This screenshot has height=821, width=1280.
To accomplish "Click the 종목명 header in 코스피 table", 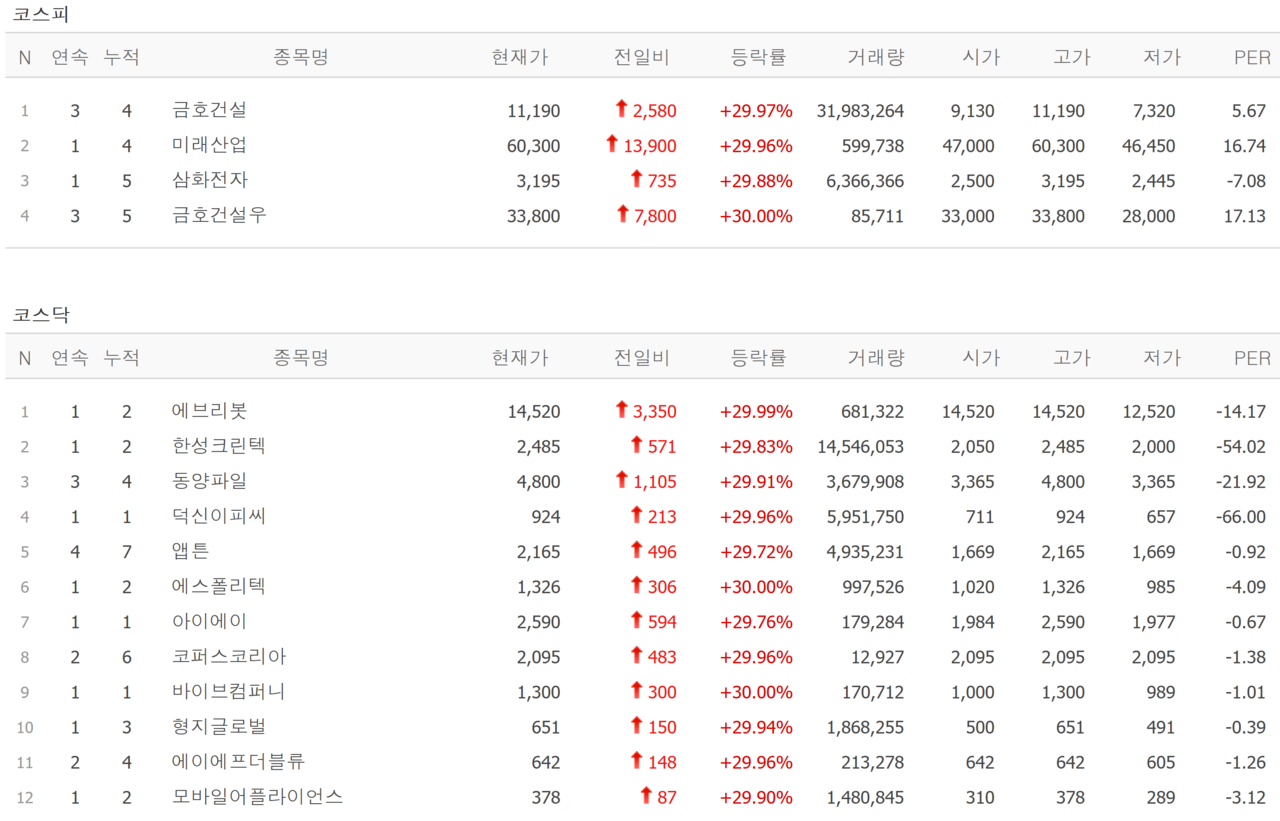I will point(300,57).
